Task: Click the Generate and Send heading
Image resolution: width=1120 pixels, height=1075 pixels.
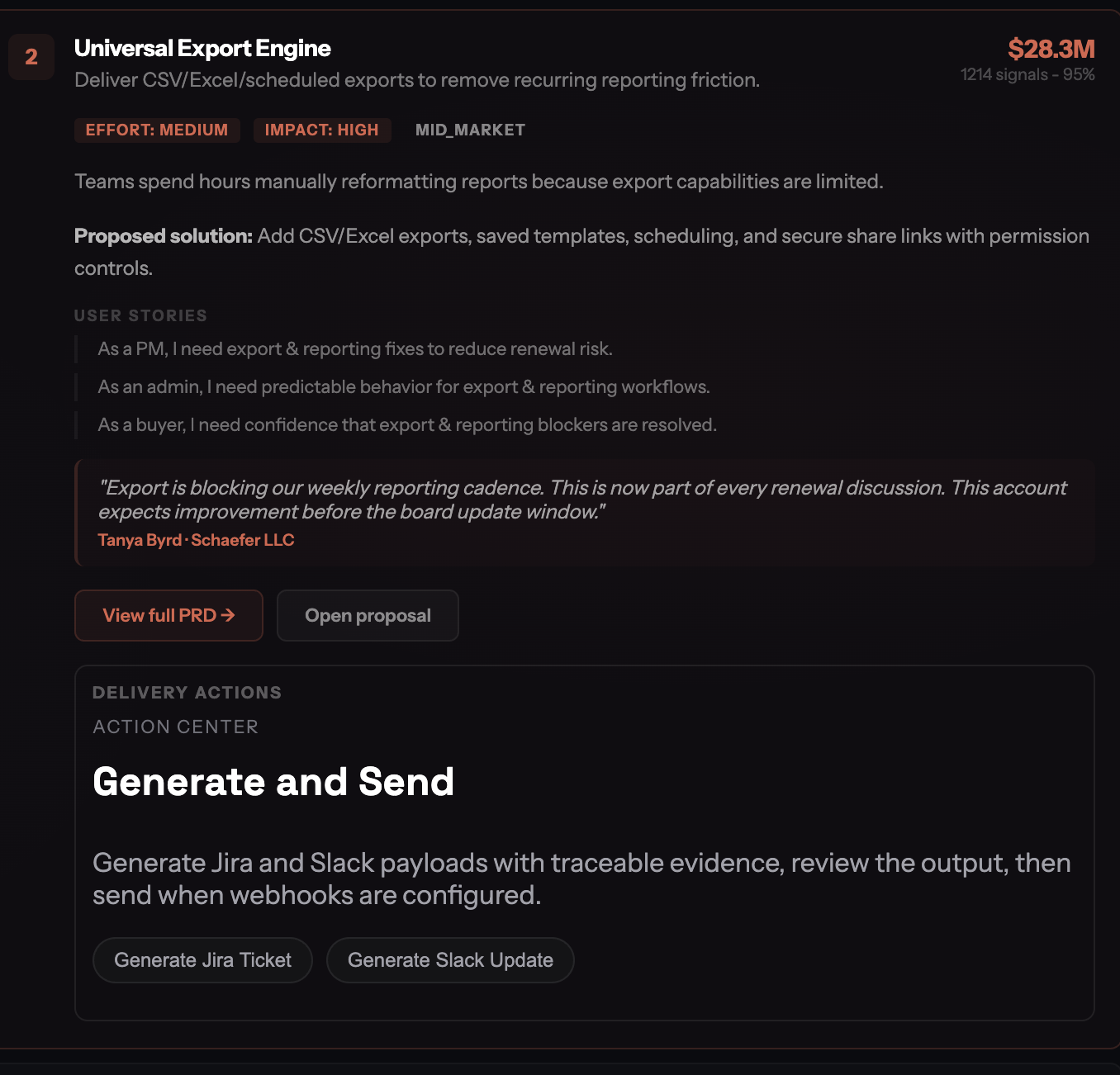Action: (x=273, y=781)
